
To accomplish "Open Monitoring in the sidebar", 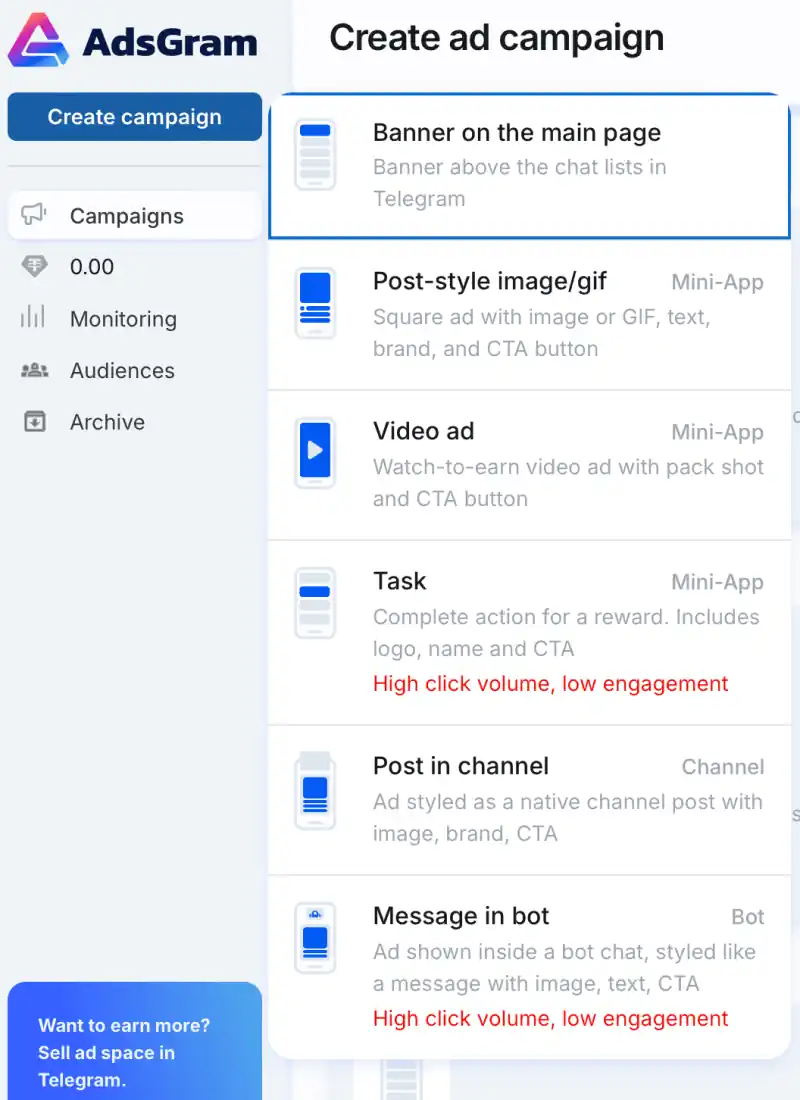I will pos(135,318).
